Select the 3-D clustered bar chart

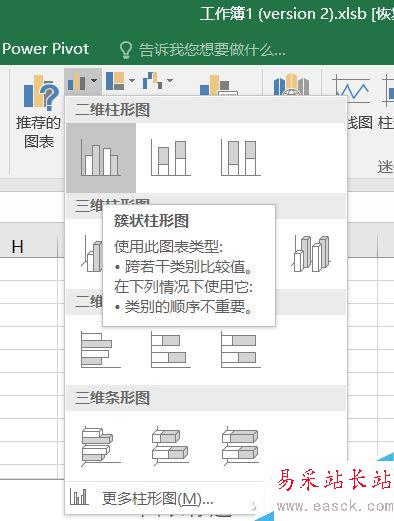click(101, 445)
